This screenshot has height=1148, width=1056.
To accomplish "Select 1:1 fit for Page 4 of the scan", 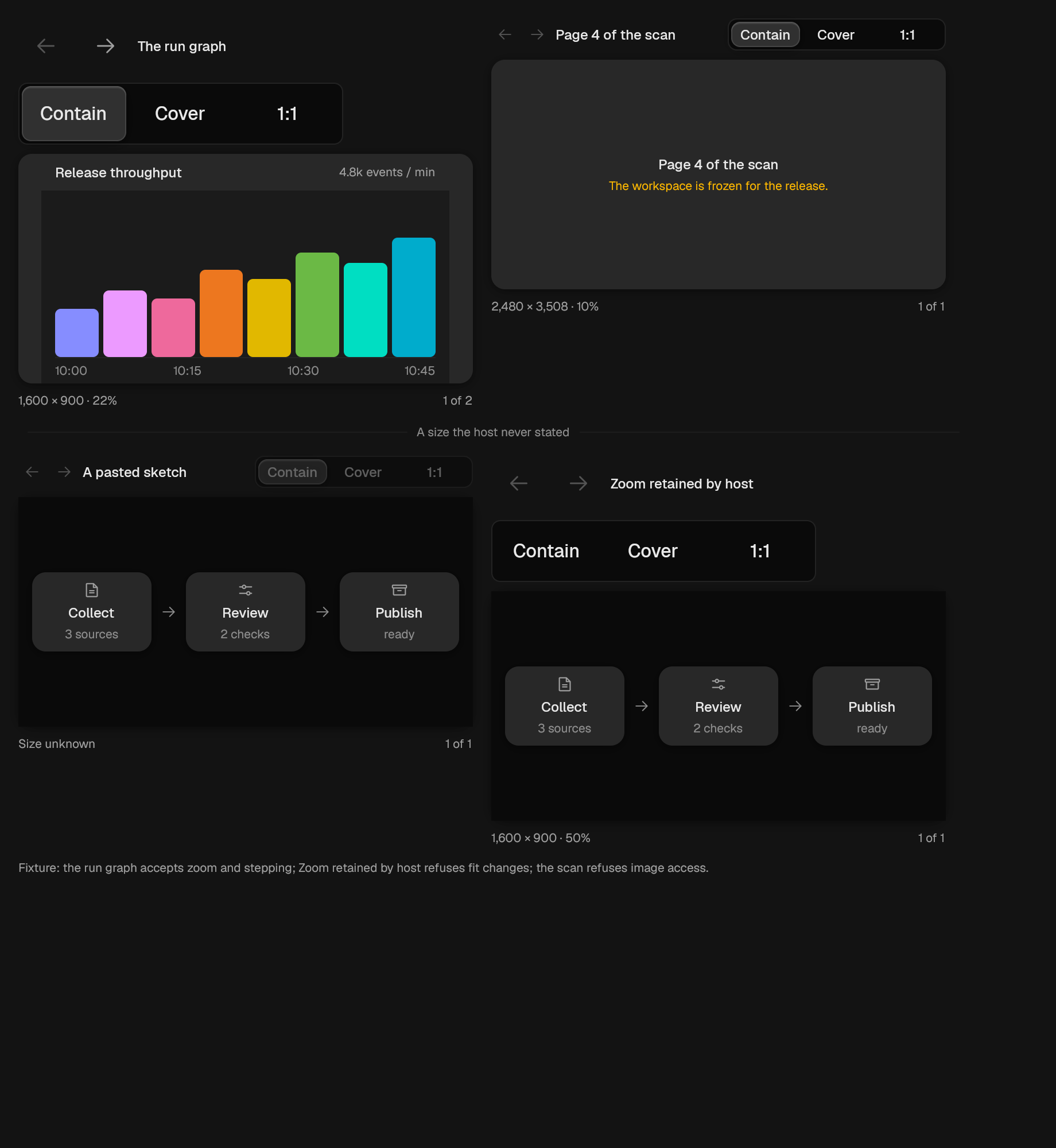I will point(907,35).
